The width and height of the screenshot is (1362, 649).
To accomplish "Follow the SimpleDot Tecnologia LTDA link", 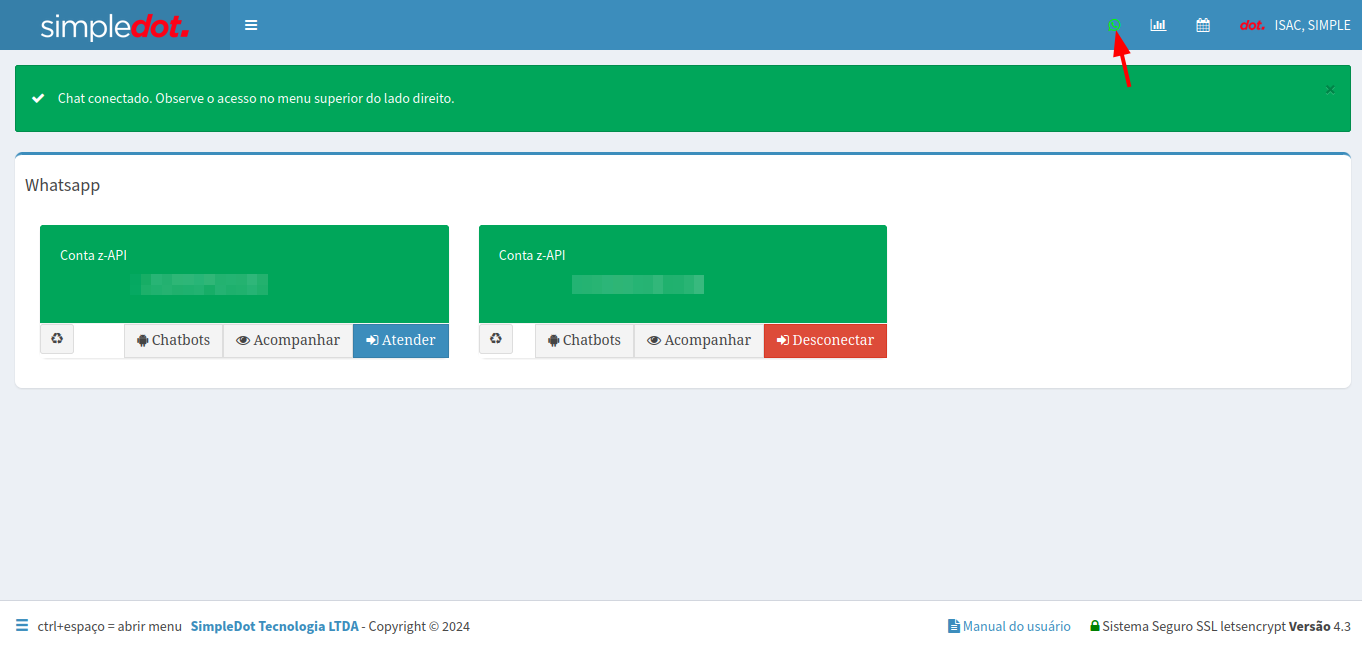I will click(x=274, y=626).
